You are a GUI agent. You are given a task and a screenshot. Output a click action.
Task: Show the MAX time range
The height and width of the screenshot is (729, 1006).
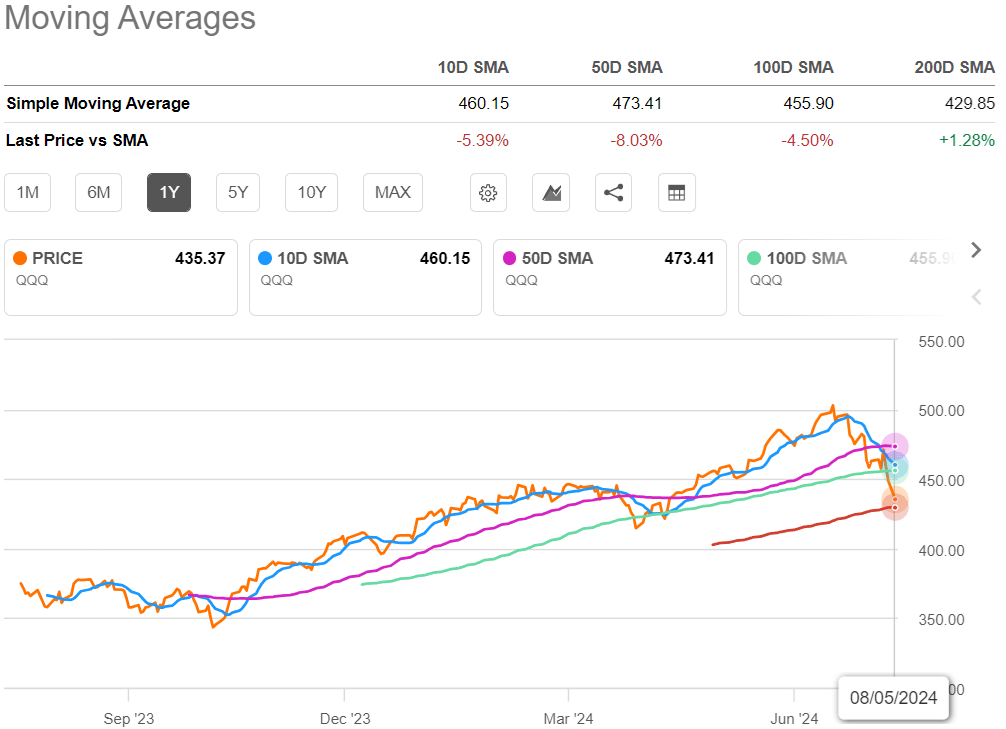[x=393, y=193]
